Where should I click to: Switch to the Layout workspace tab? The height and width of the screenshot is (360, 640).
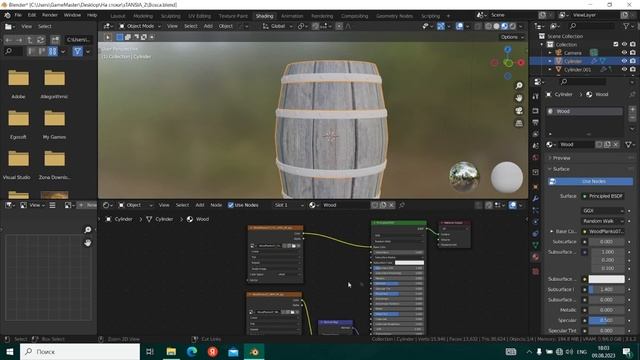(118, 16)
